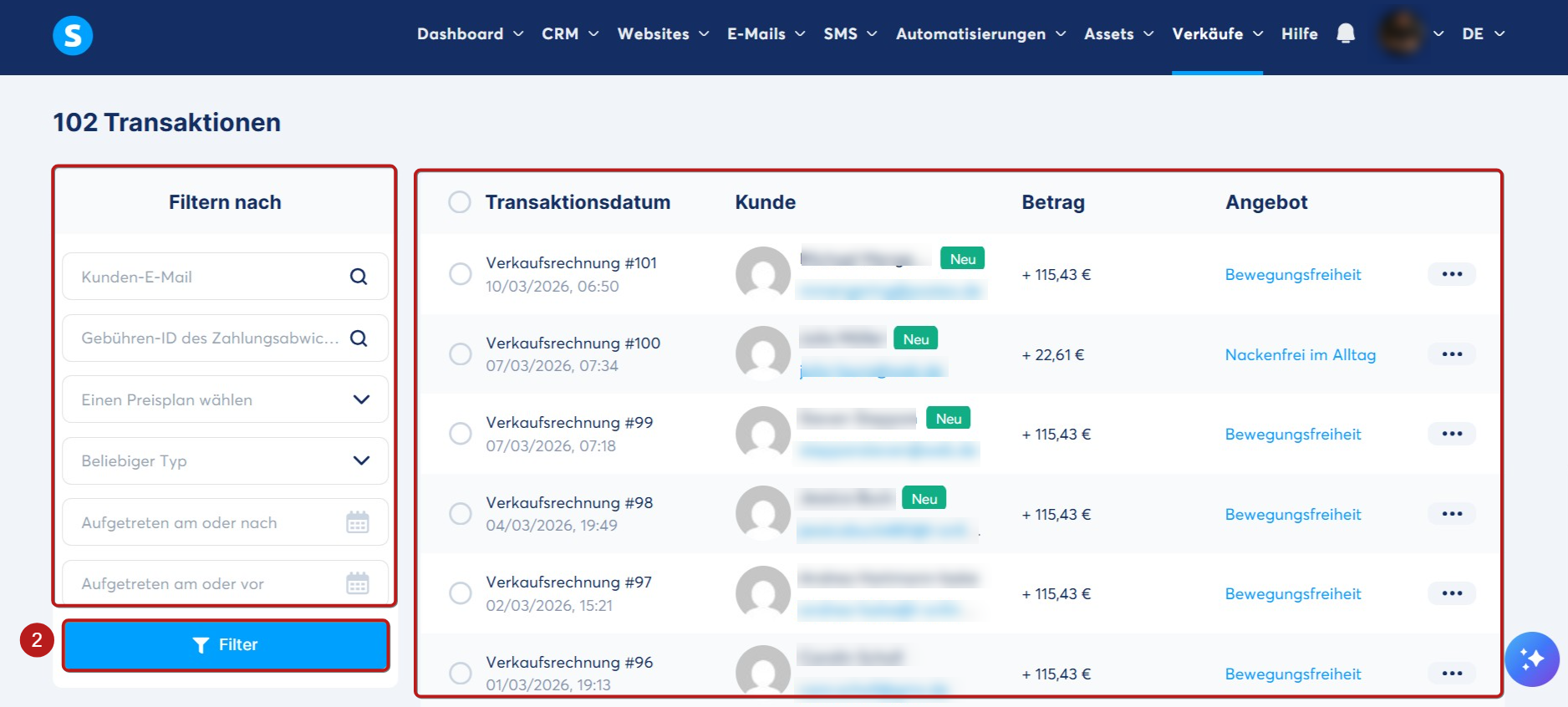
Task: Click the Kunde column header
Action: click(765, 202)
